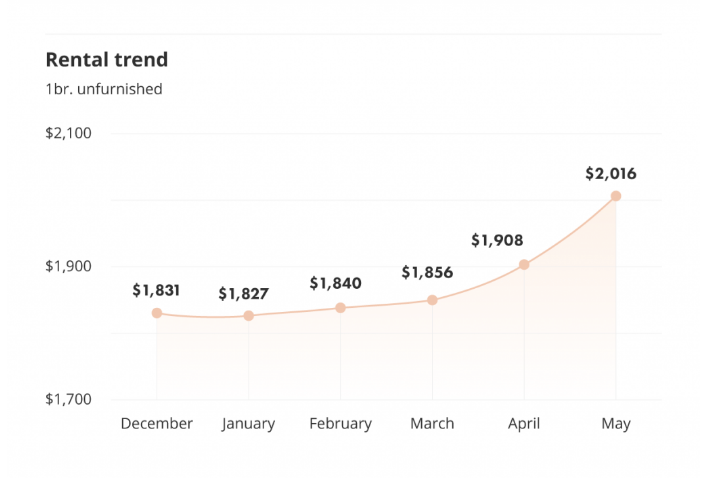Click the January data point marker

[249, 316]
